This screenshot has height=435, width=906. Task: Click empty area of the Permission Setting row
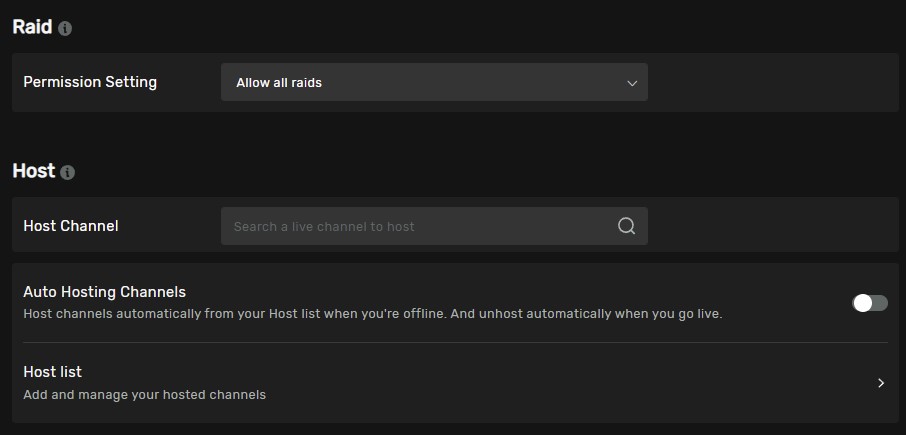click(770, 83)
